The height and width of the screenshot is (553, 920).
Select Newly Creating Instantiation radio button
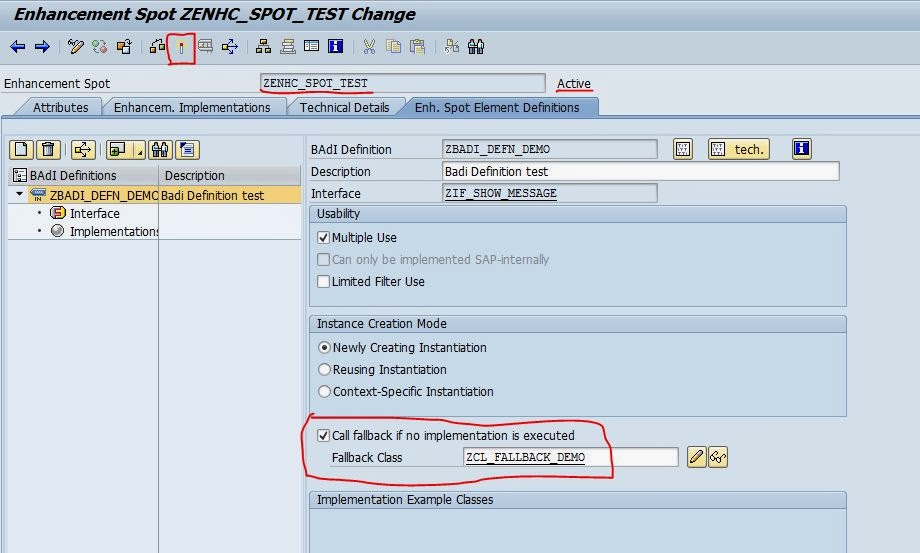click(x=324, y=348)
